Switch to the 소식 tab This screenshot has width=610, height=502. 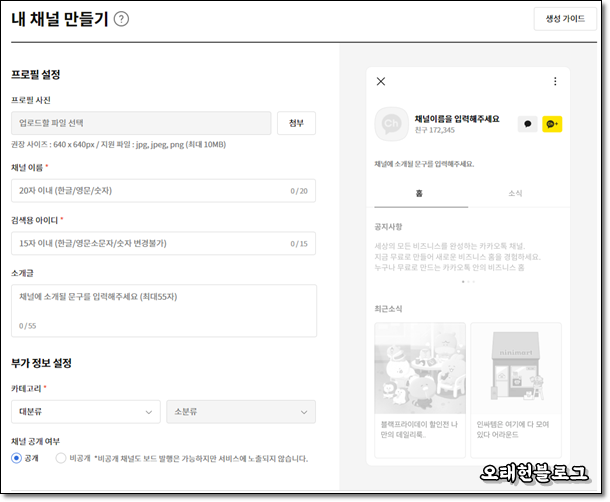coord(515,193)
